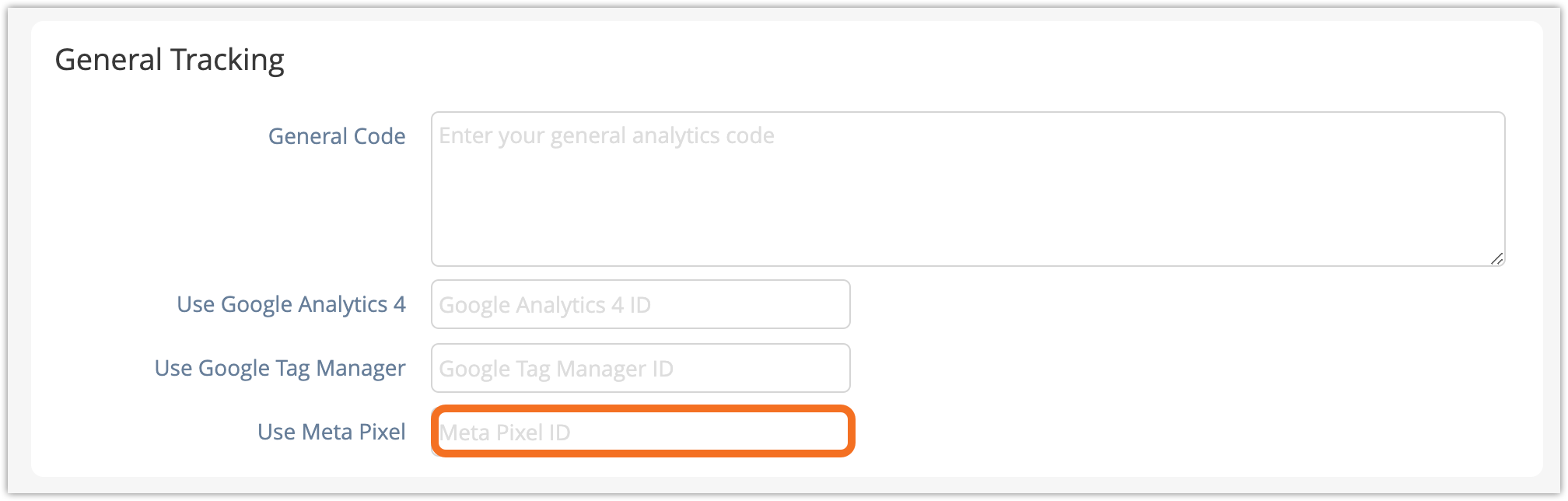This screenshot has width=1568, height=501.
Task: Click the General Tracking heading
Action: pos(170,60)
